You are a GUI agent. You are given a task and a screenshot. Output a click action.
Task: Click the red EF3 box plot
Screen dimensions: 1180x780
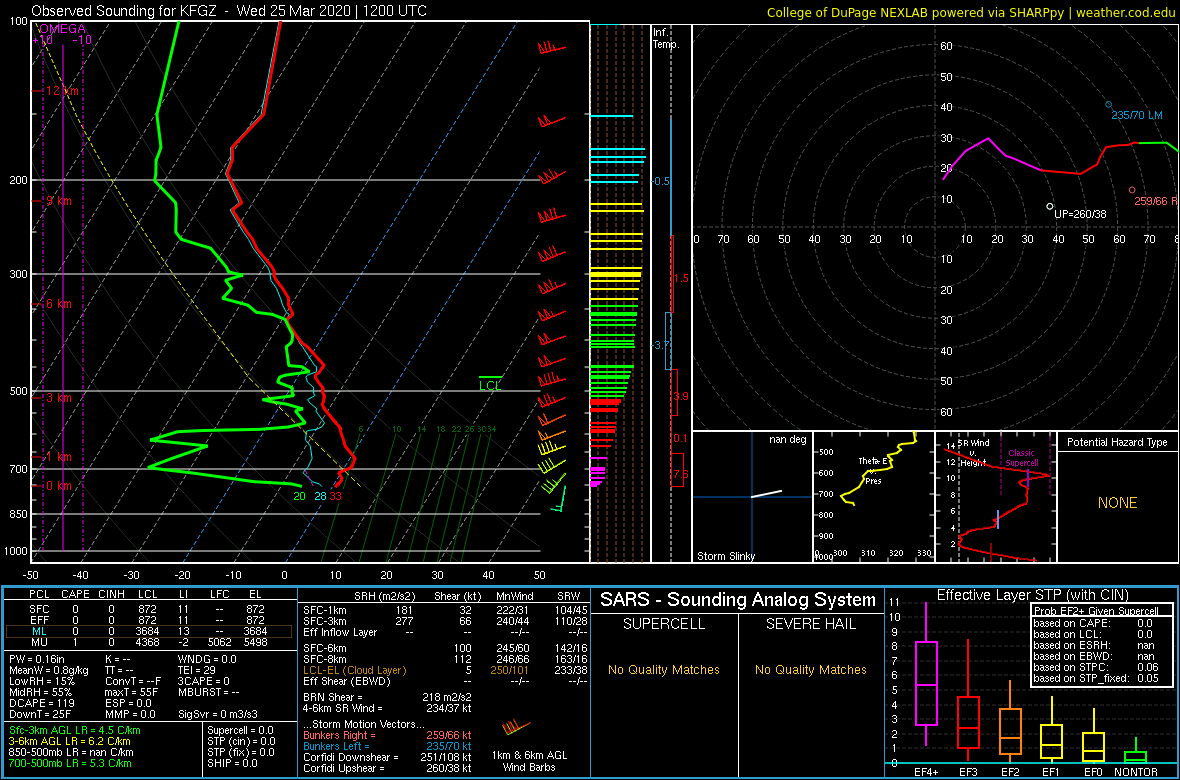coord(968,701)
